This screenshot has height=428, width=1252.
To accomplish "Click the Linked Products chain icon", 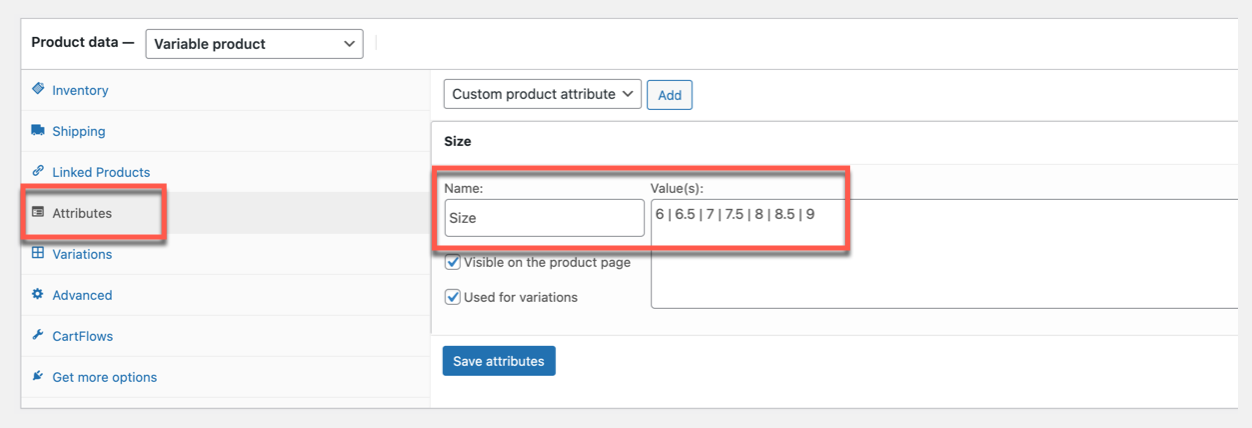I will tap(38, 171).
